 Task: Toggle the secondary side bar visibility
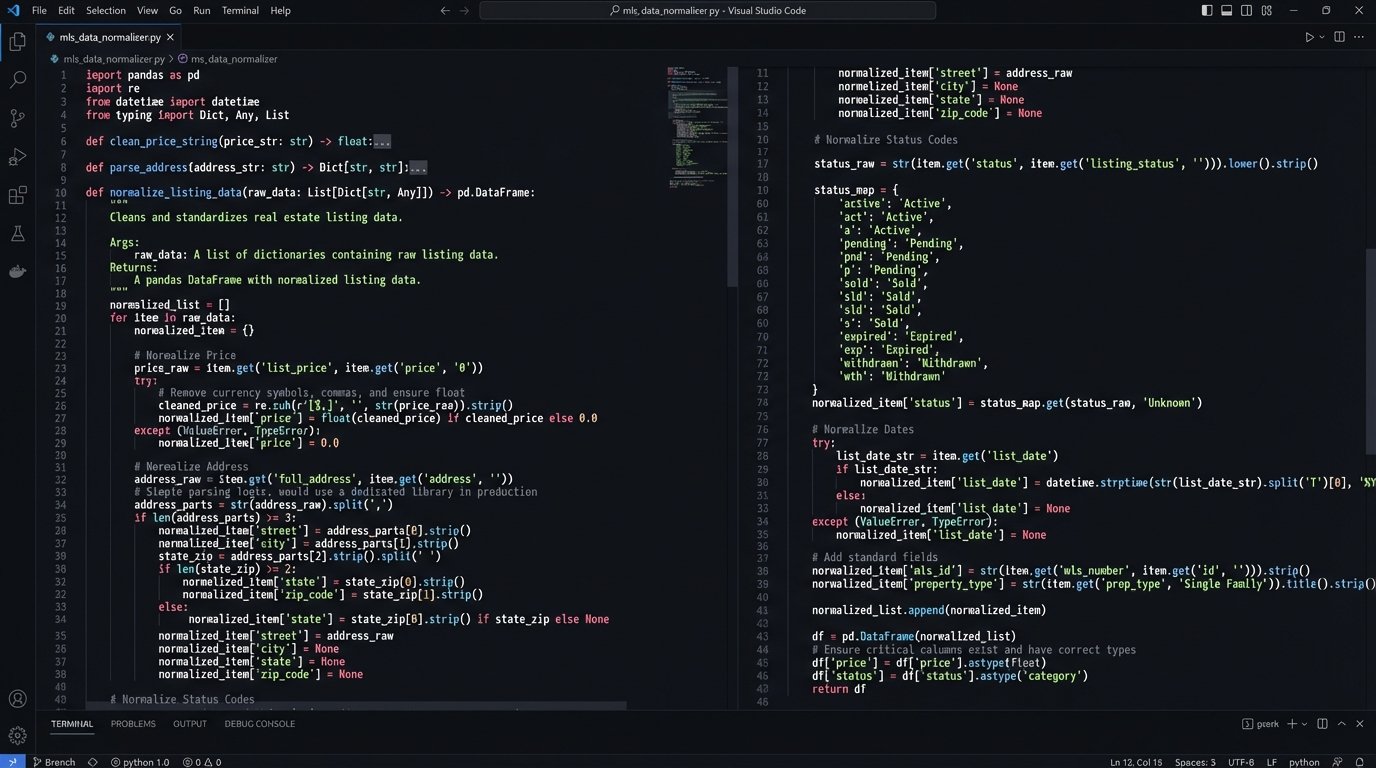[1247, 11]
